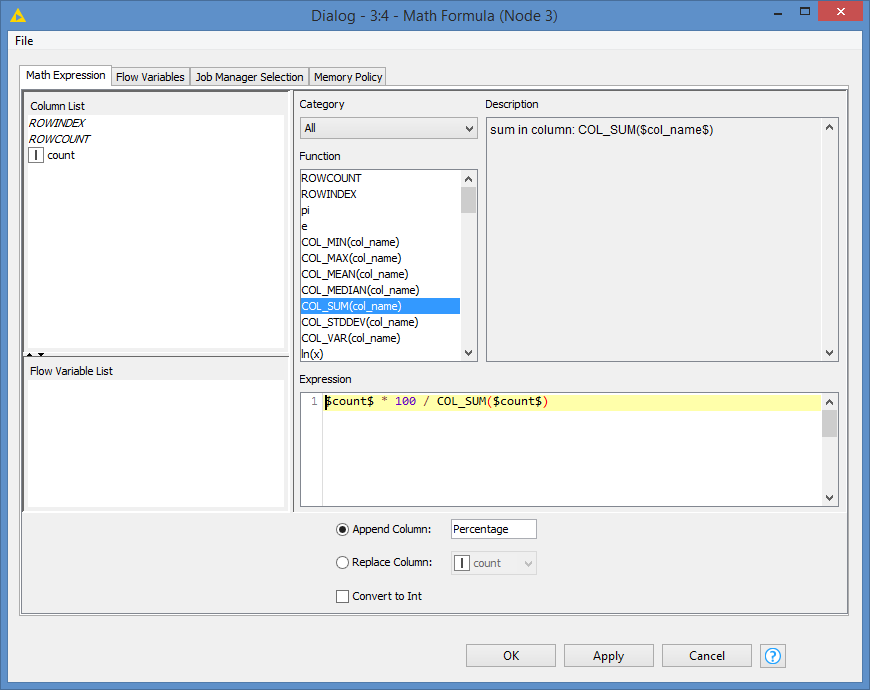Viewport: 870px width, 690px height.
Task: Click the help question mark icon
Action: click(772, 655)
